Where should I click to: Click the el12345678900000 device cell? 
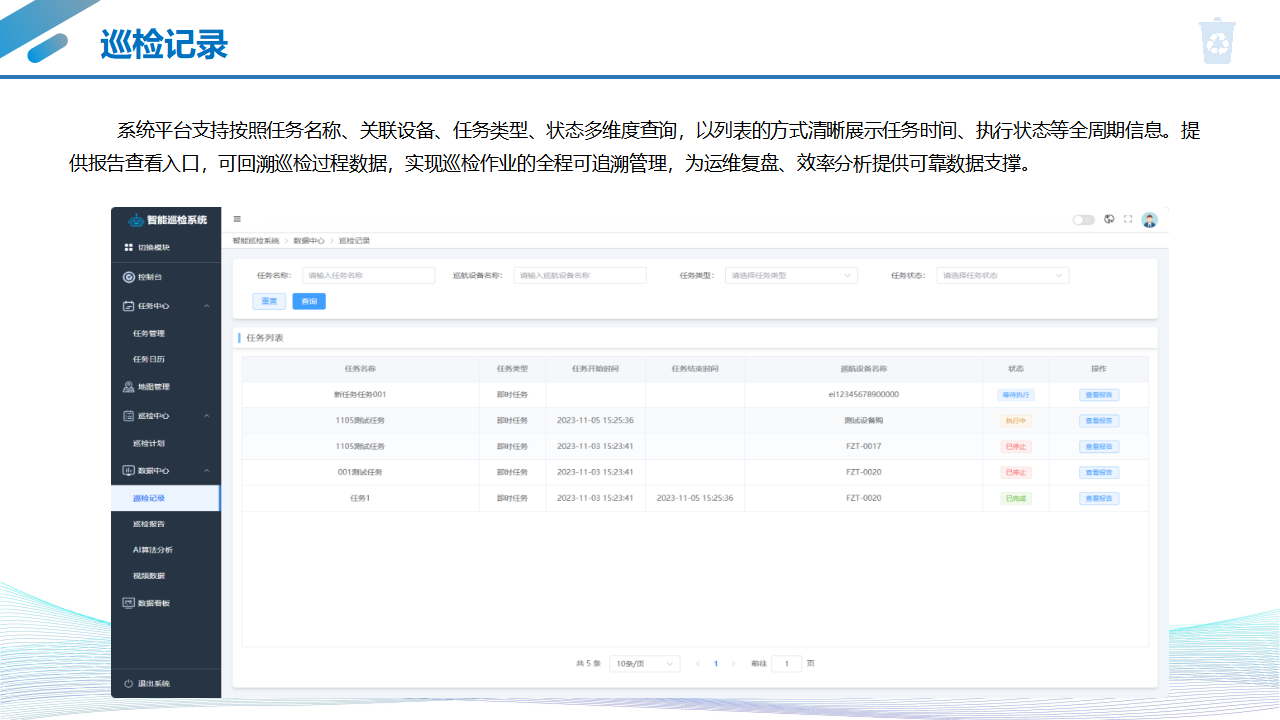(863, 395)
